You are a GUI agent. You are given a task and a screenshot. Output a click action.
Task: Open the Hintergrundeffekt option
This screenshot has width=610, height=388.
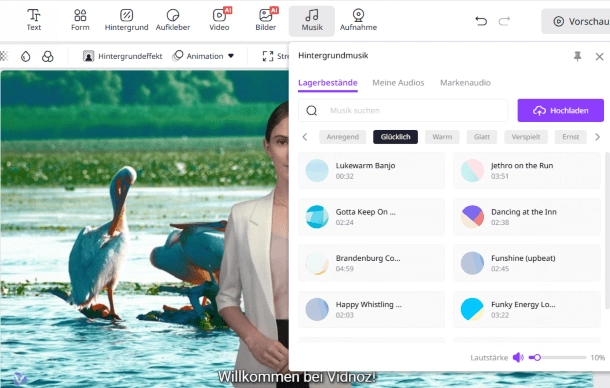pyautogui.click(x=123, y=56)
